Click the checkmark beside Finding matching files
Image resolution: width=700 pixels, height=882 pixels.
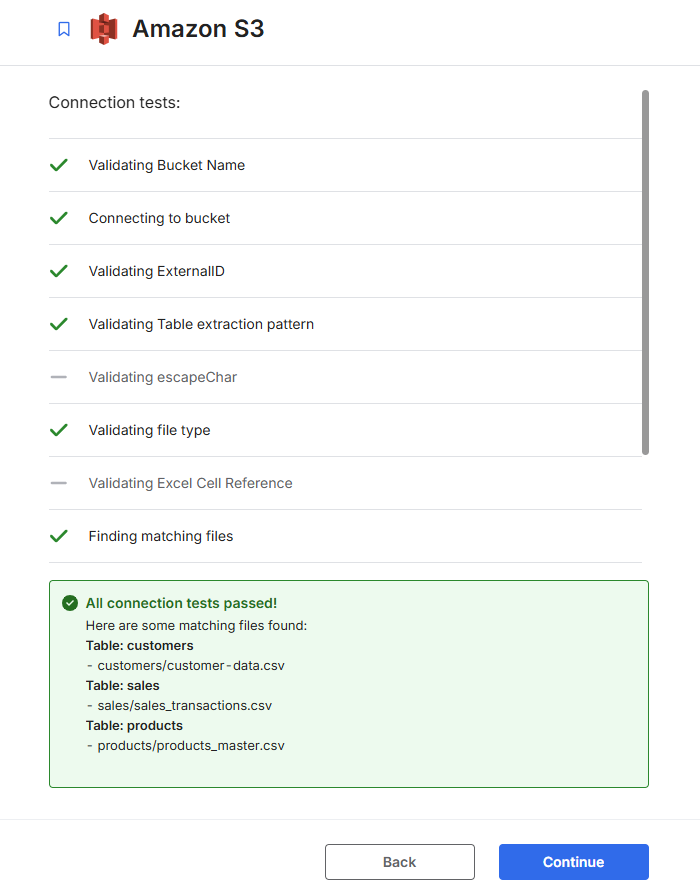tap(59, 536)
